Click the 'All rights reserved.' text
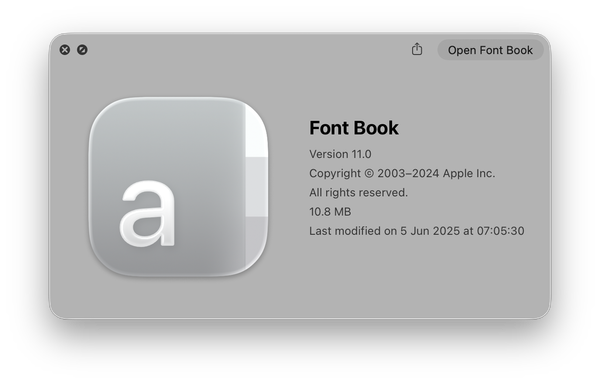 coord(359,192)
